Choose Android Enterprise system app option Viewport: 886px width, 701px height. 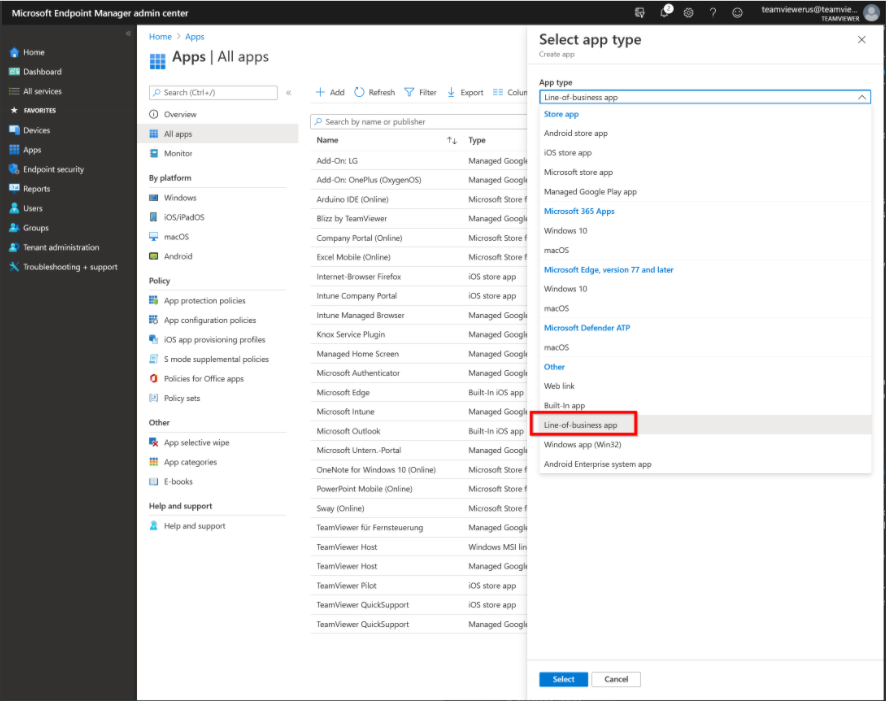point(705,464)
